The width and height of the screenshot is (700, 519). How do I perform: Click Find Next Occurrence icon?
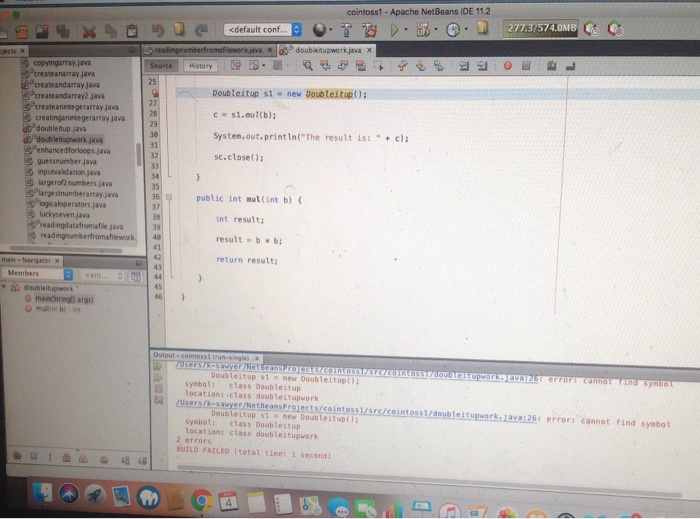[343, 66]
